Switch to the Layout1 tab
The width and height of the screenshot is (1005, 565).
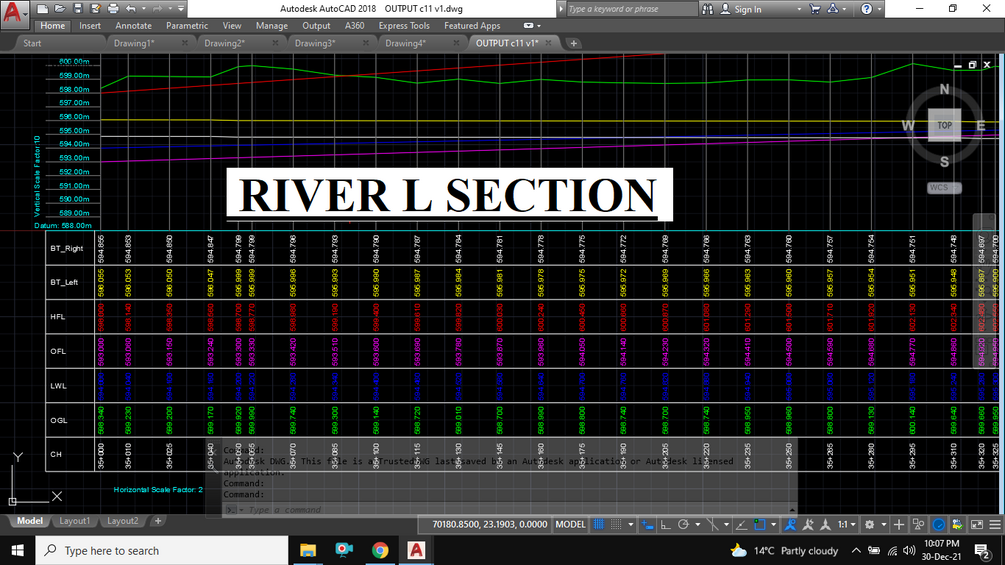(74, 521)
